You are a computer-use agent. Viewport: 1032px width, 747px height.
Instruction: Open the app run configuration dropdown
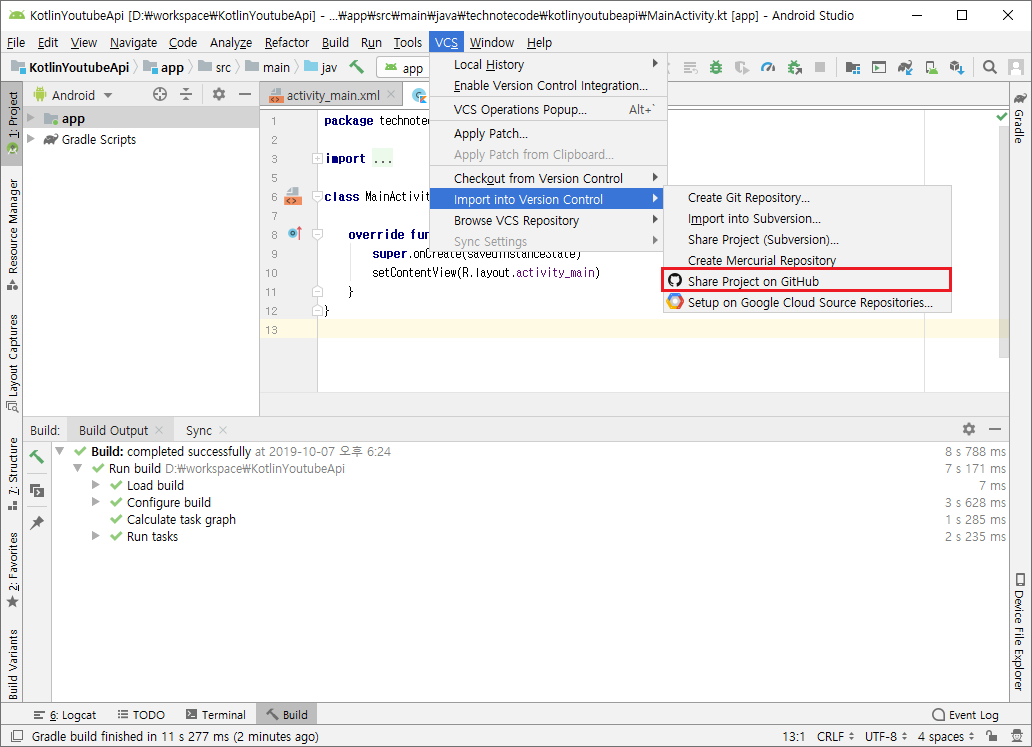(x=404, y=68)
